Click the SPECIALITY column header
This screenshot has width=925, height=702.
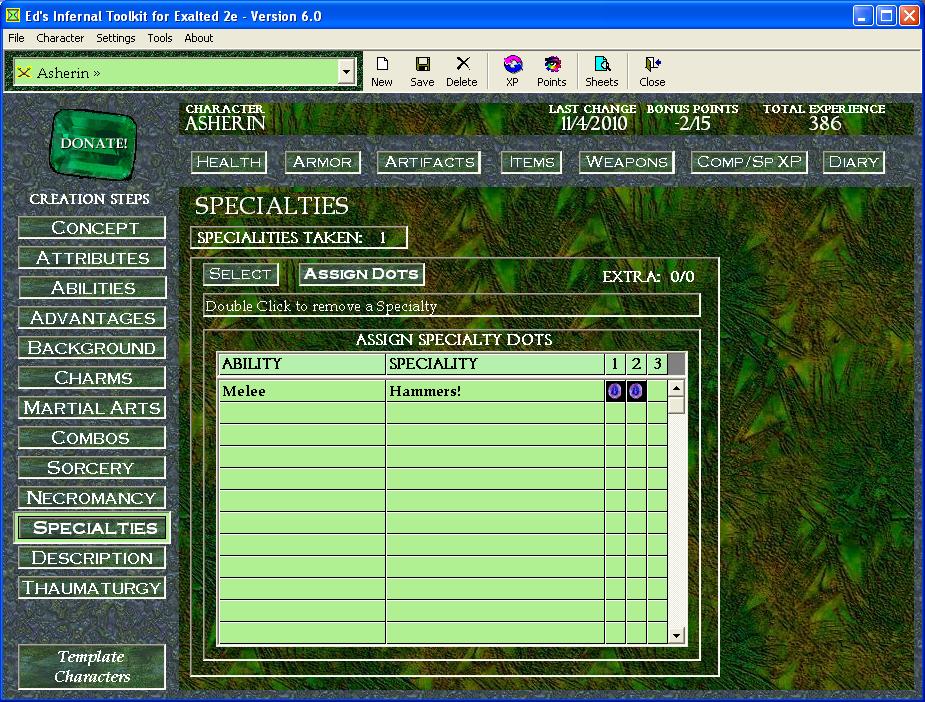[x=495, y=364]
